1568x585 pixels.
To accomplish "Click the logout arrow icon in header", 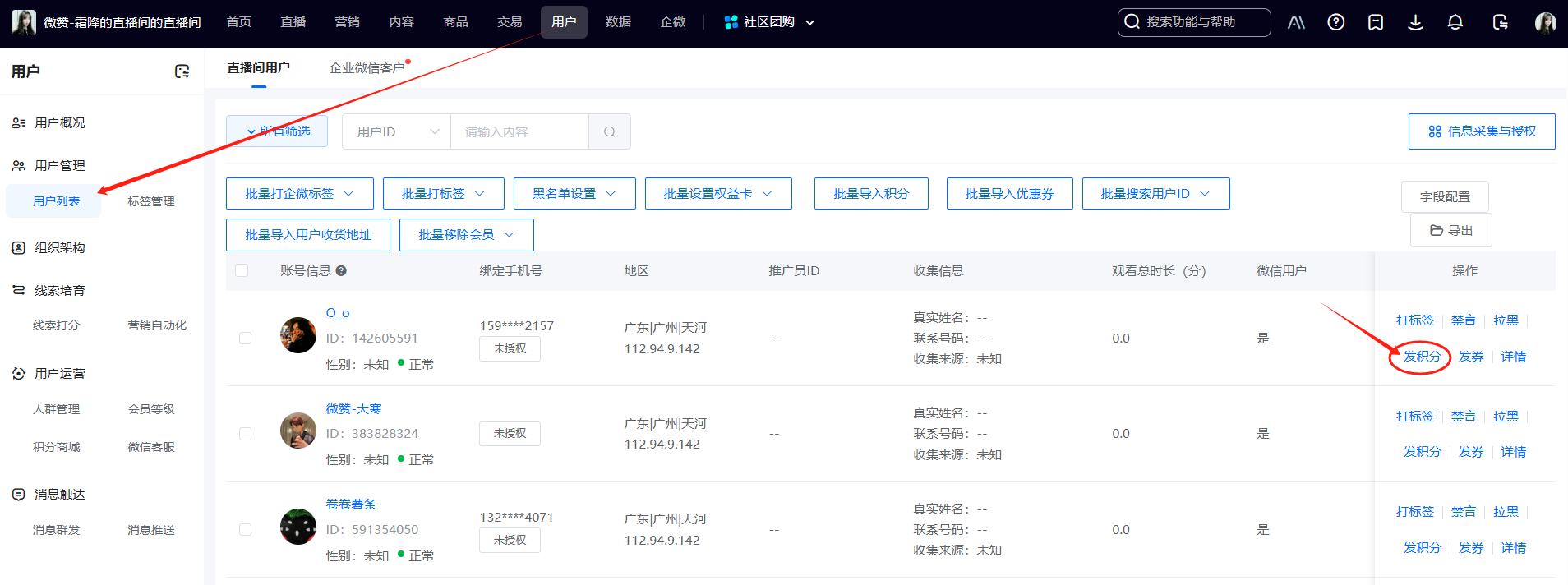I will [1501, 22].
